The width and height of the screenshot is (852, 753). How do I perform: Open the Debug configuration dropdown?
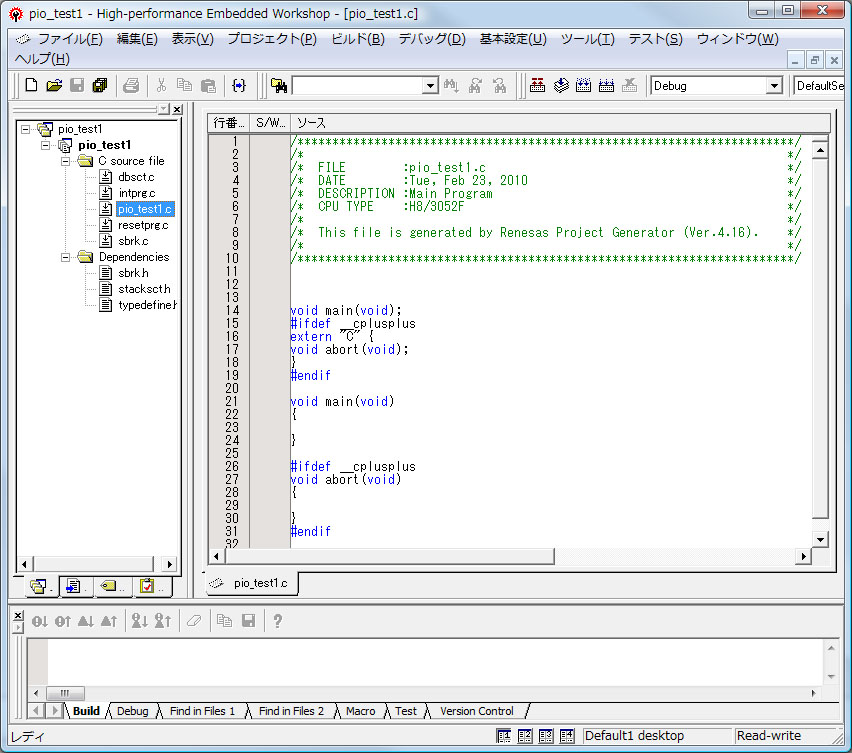pyautogui.click(x=773, y=86)
